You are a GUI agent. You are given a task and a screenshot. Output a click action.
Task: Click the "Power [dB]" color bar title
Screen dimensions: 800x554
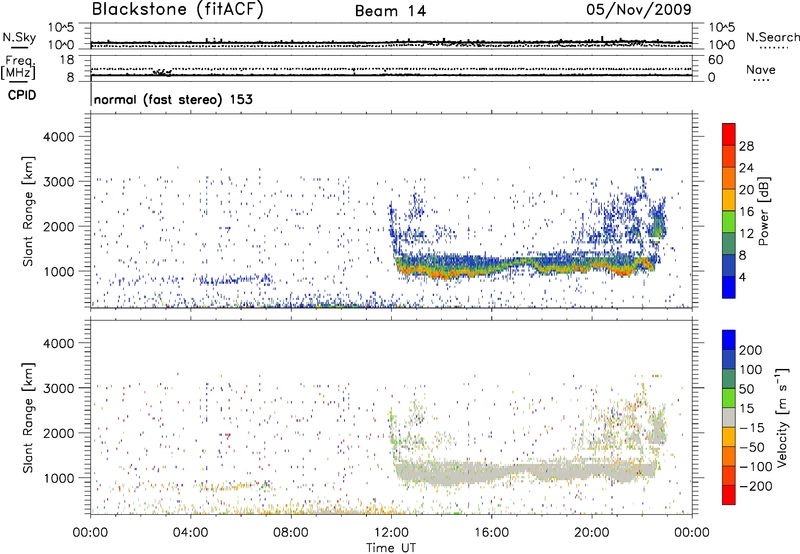point(763,211)
